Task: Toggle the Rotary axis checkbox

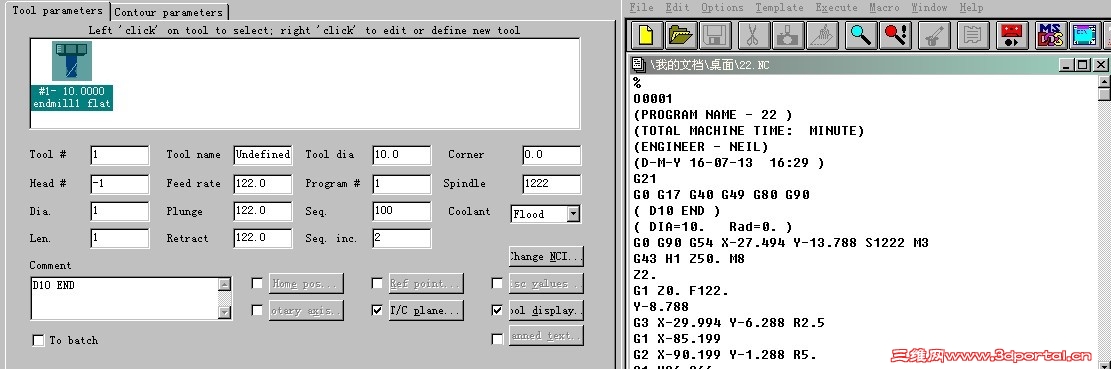Action: coord(257,310)
